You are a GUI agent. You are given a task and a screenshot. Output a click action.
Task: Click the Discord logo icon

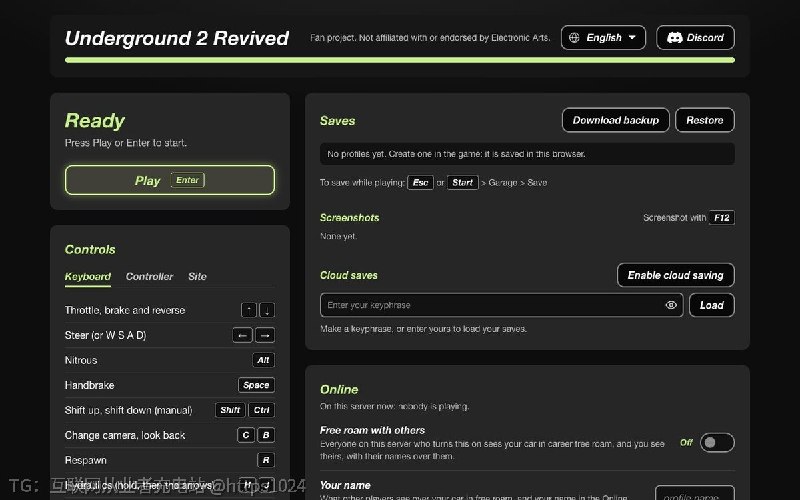tap(674, 38)
